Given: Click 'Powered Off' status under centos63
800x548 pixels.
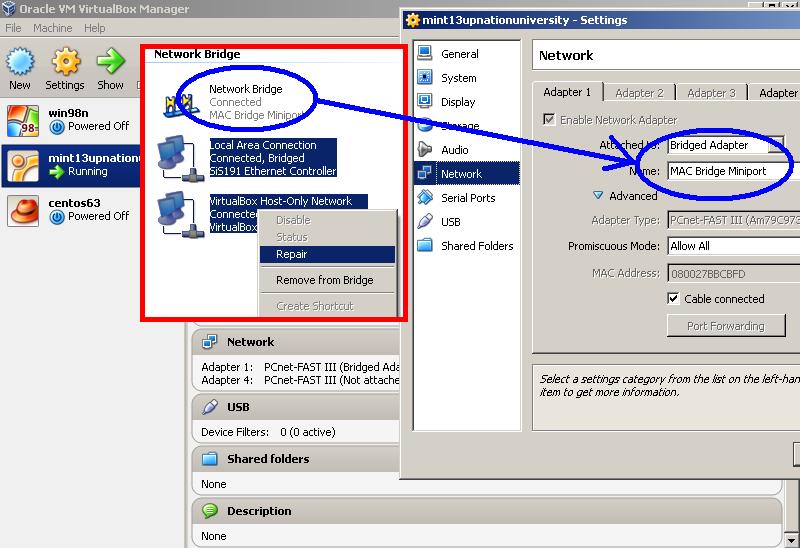Looking at the screenshot, I should click(x=98, y=216).
